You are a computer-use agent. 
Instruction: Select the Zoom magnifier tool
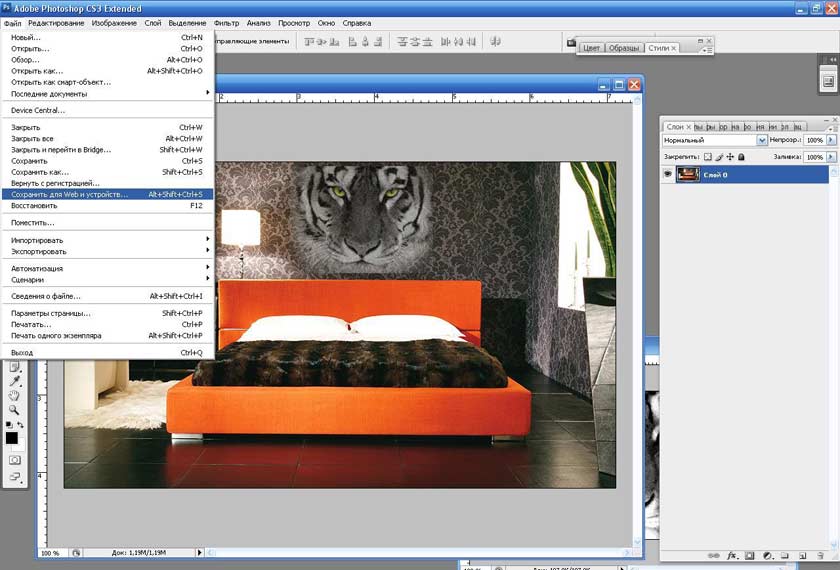(x=14, y=410)
